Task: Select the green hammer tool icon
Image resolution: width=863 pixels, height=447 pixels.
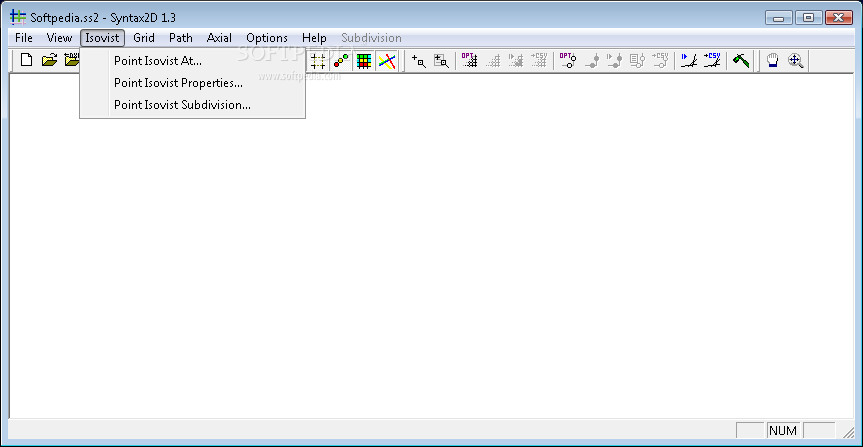Action: click(741, 60)
